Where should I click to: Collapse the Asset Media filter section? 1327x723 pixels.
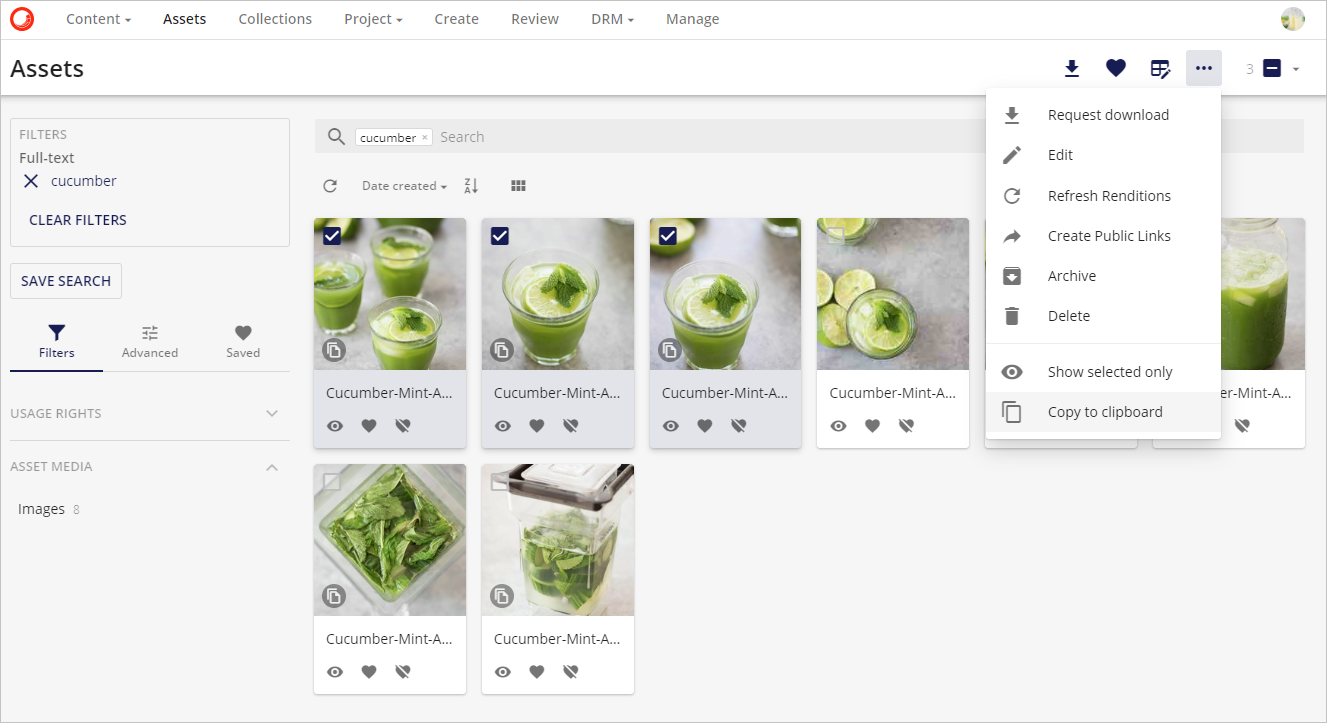click(x=272, y=467)
